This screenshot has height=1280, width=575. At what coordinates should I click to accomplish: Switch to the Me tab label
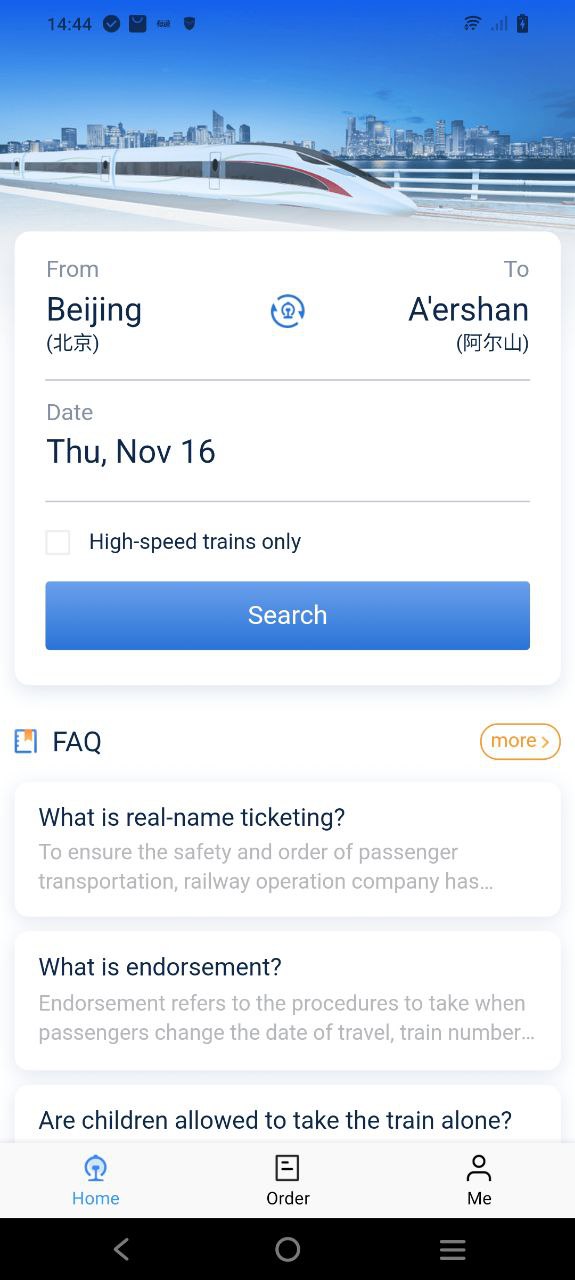pyautogui.click(x=479, y=1198)
